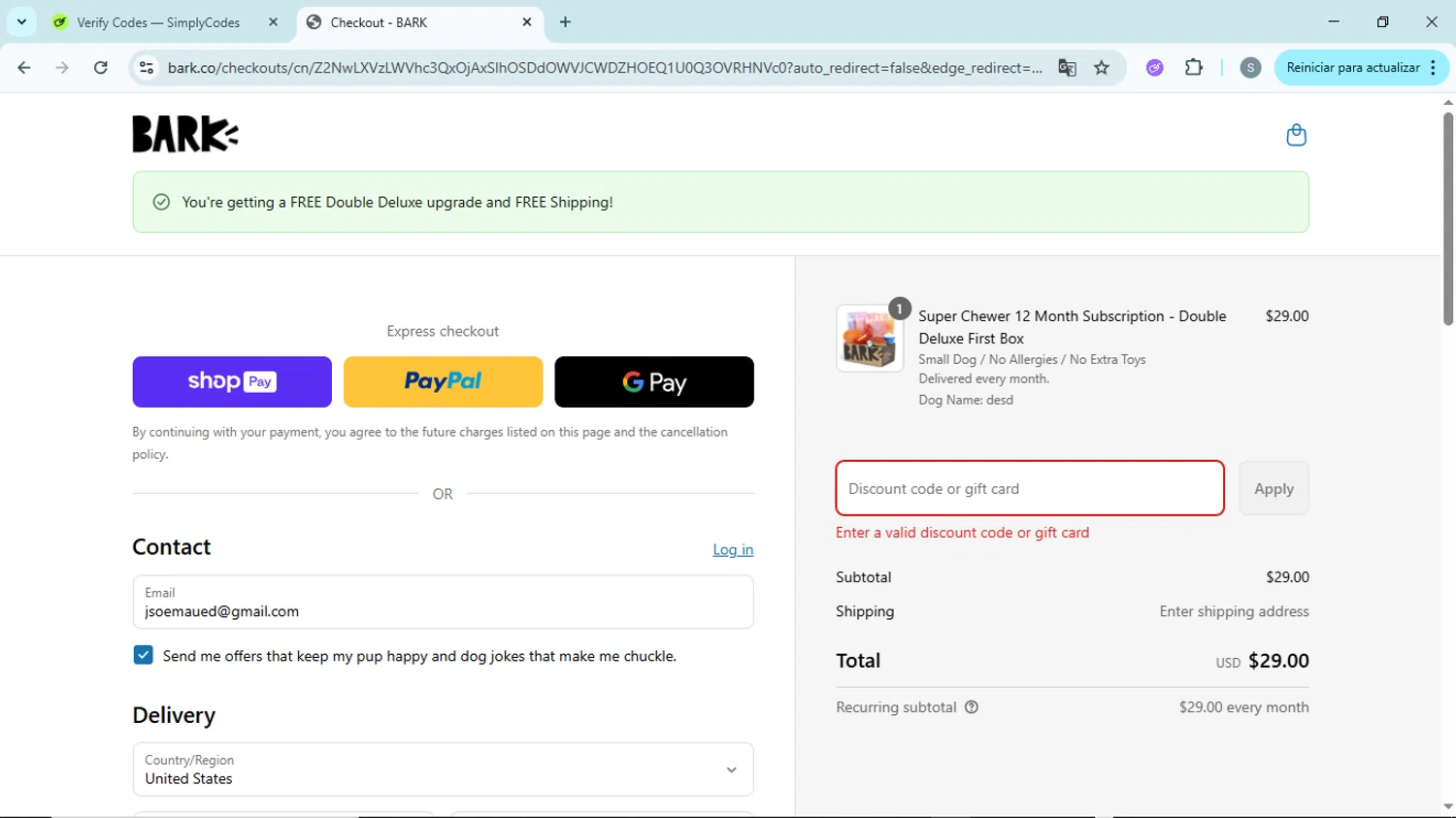Uncheck the send me offers checkbox

[x=143, y=655]
